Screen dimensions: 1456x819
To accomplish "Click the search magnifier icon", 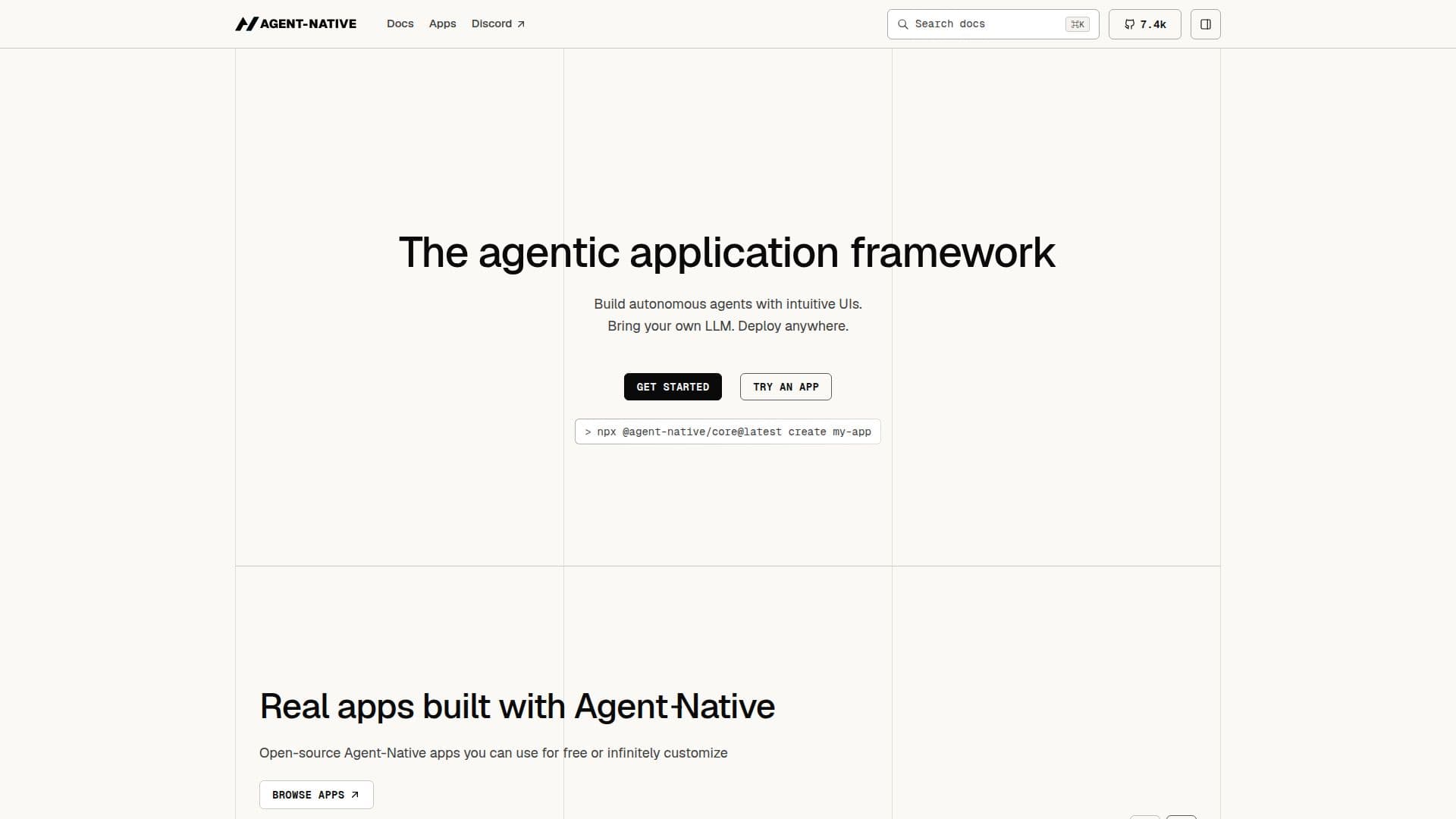I will pyautogui.click(x=902, y=24).
